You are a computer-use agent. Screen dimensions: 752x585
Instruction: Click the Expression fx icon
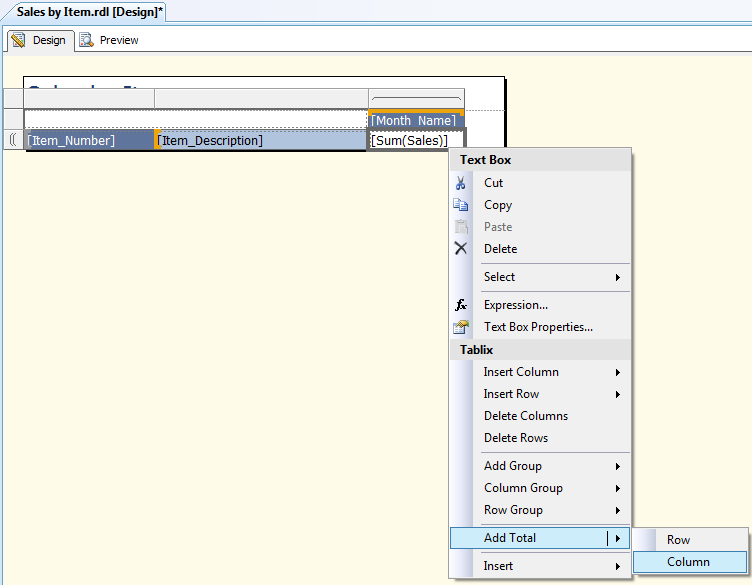[x=461, y=305]
